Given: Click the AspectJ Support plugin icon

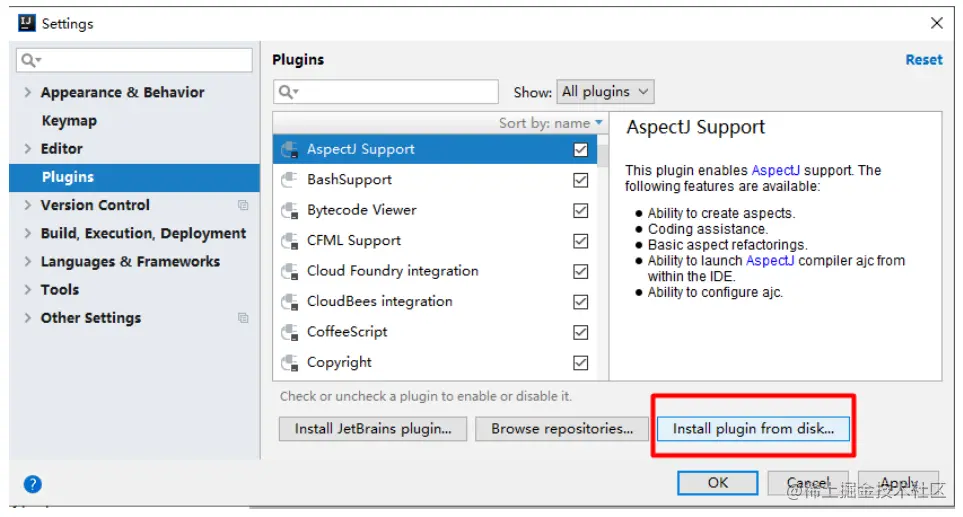Looking at the screenshot, I should pyautogui.click(x=290, y=150).
